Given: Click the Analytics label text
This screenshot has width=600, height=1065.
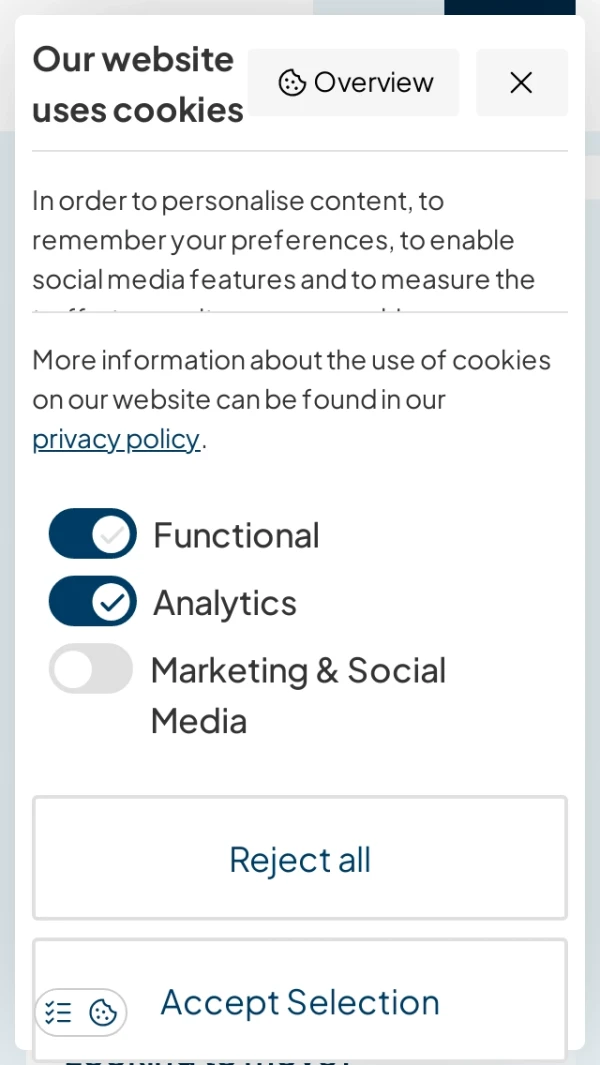Looking at the screenshot, I should (x=225, y=603).
